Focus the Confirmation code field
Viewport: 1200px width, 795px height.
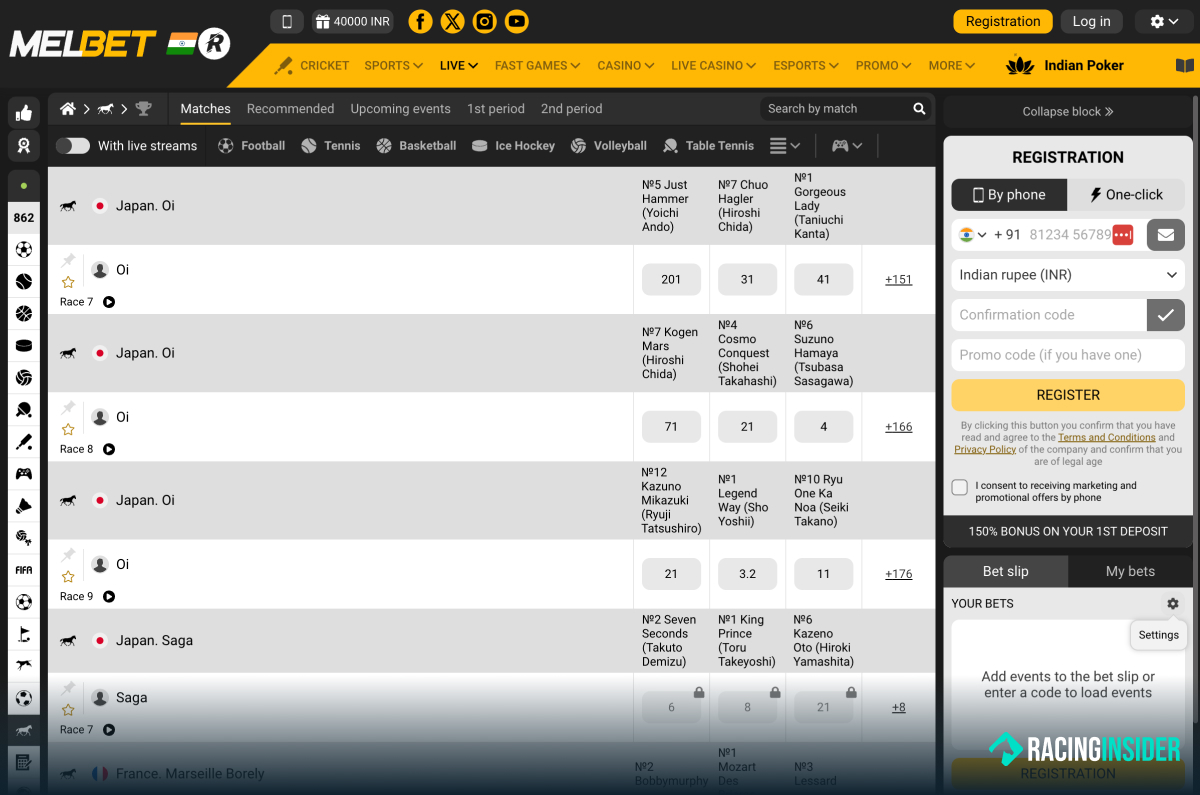click(x=1048, y=315)
